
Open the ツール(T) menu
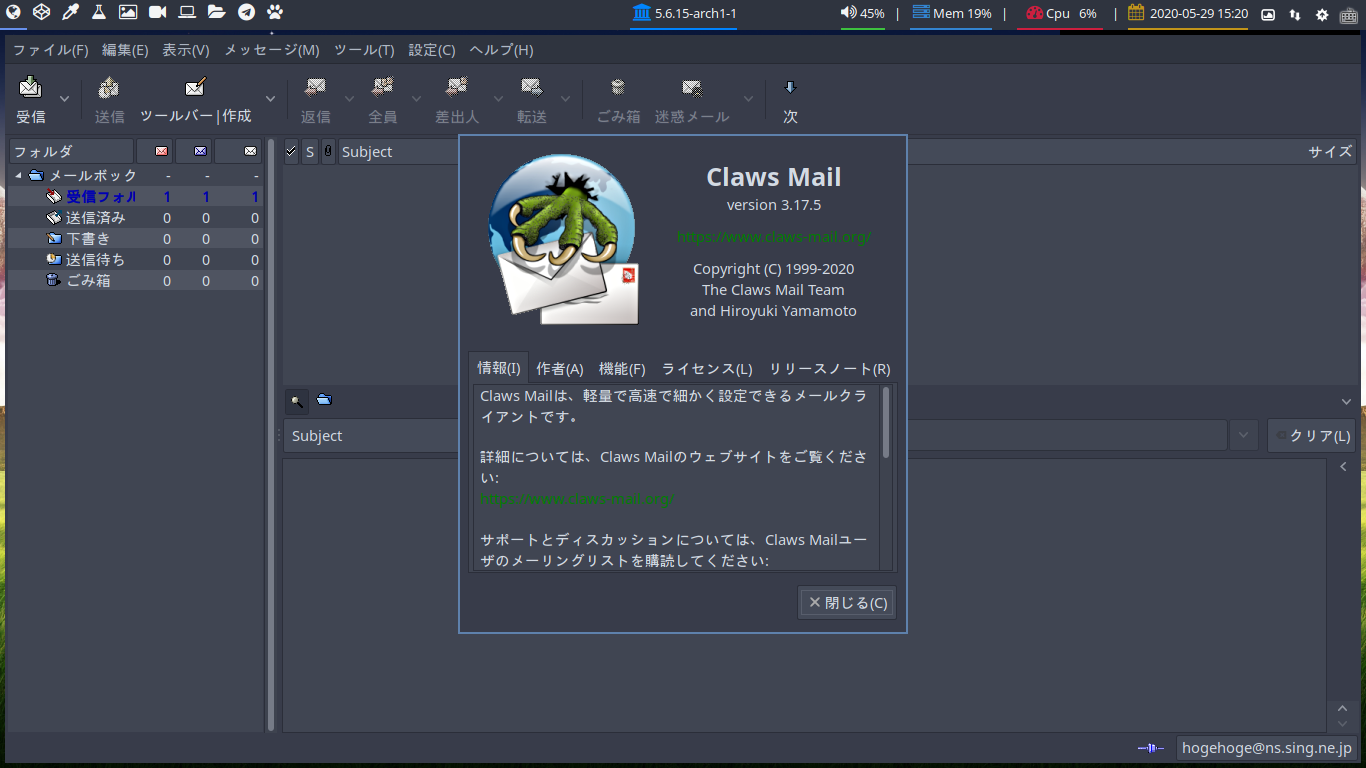(x=364, y=50)
